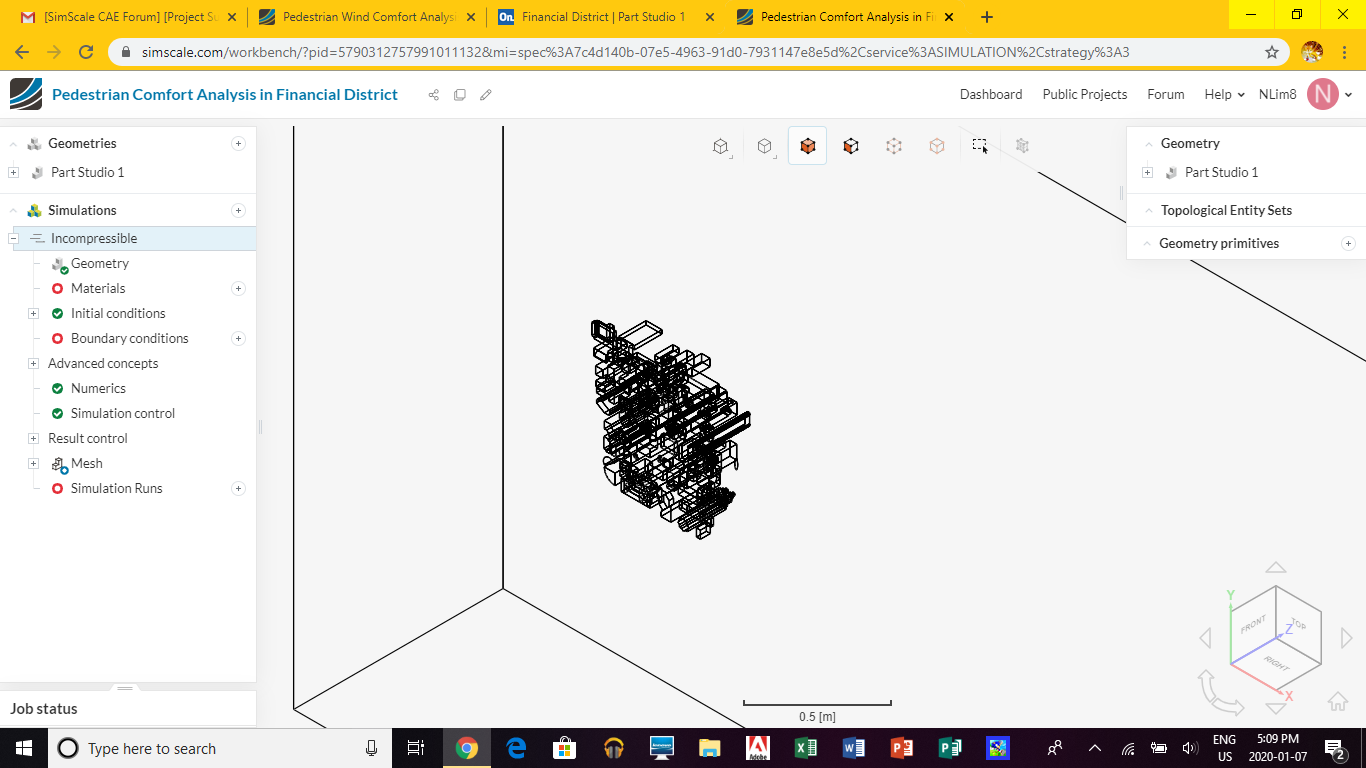Add a simulation run with the plus icon
Viewport: 1366px width, 768px height.
[x=238, y=488]
